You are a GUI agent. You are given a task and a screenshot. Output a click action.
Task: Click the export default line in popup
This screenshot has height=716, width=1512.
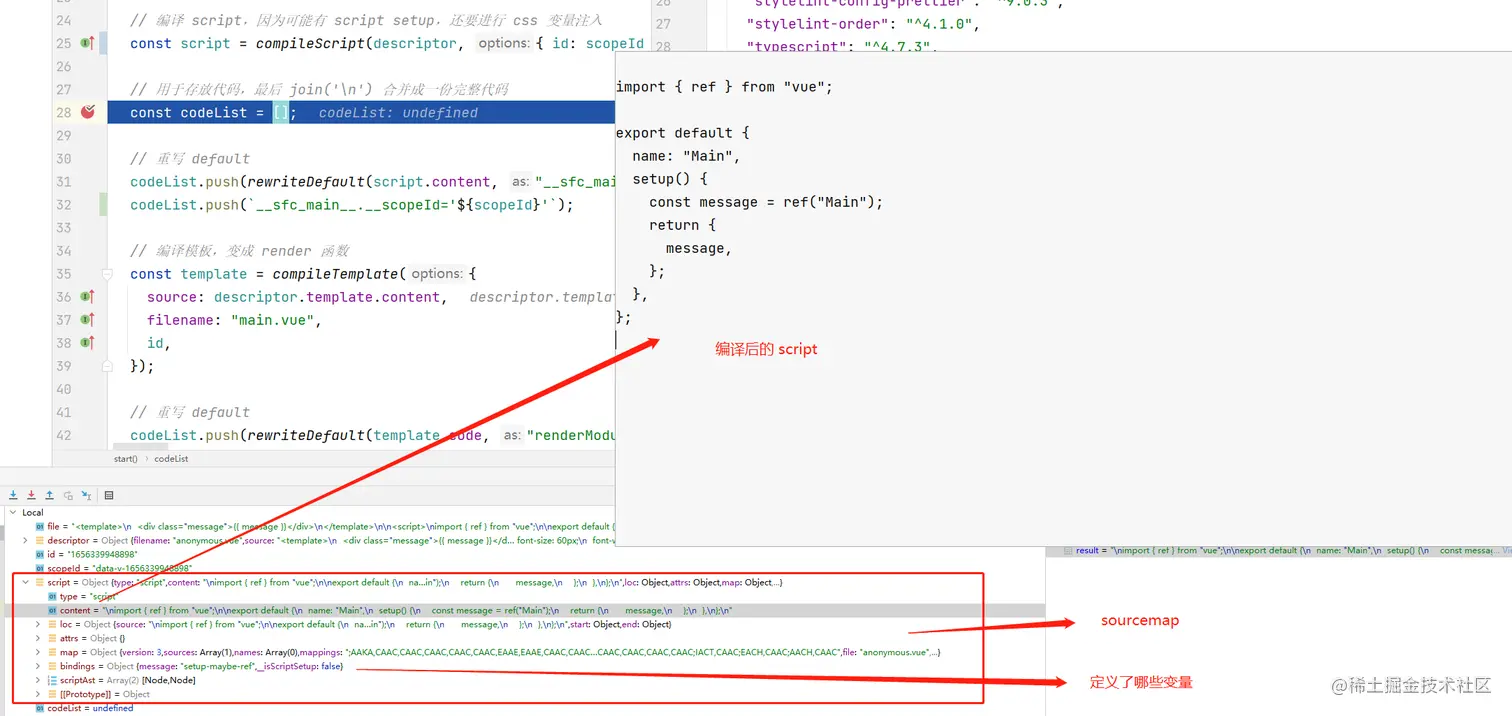[x=683, y=133]
